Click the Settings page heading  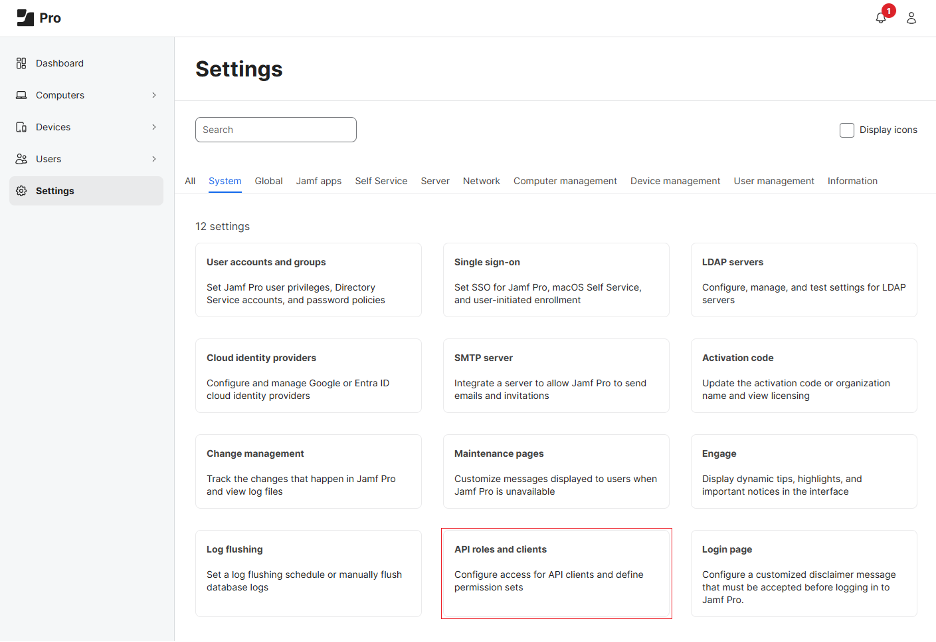point(239,69)
